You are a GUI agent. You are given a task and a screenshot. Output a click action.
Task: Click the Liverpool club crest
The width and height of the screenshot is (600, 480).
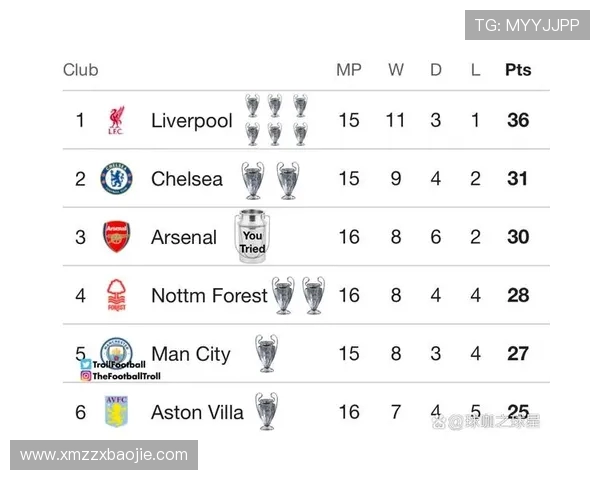(x=116, y=121)
